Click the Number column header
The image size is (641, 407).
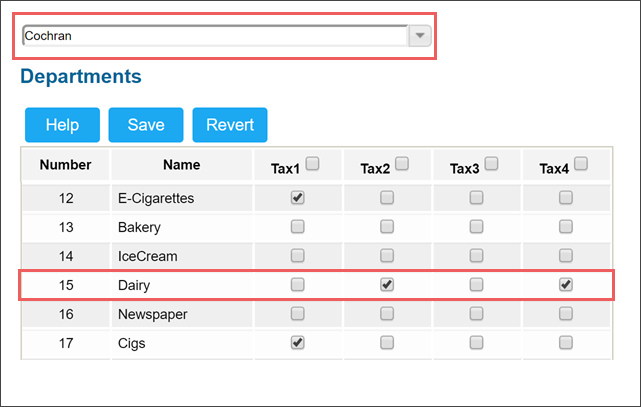(x=65, y=165)
